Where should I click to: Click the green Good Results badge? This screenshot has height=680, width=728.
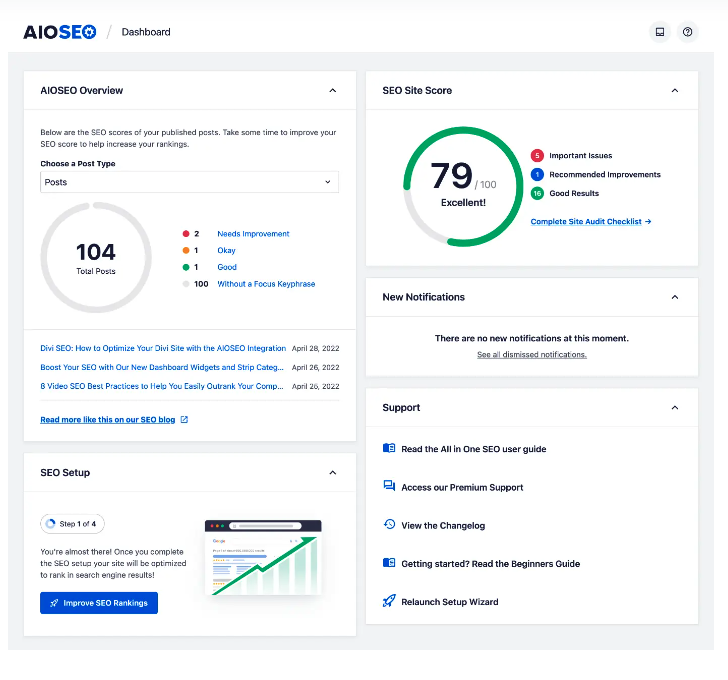coord(537,194)
